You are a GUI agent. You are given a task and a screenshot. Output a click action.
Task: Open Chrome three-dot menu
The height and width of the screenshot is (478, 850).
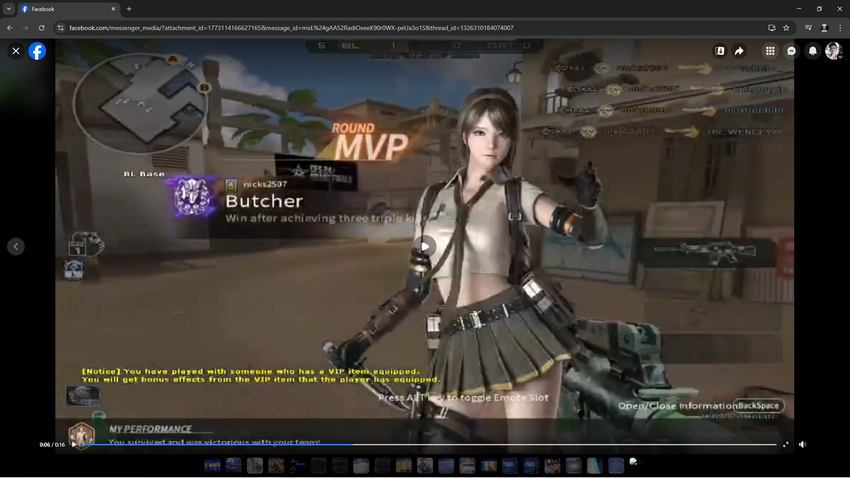(840, 28)
